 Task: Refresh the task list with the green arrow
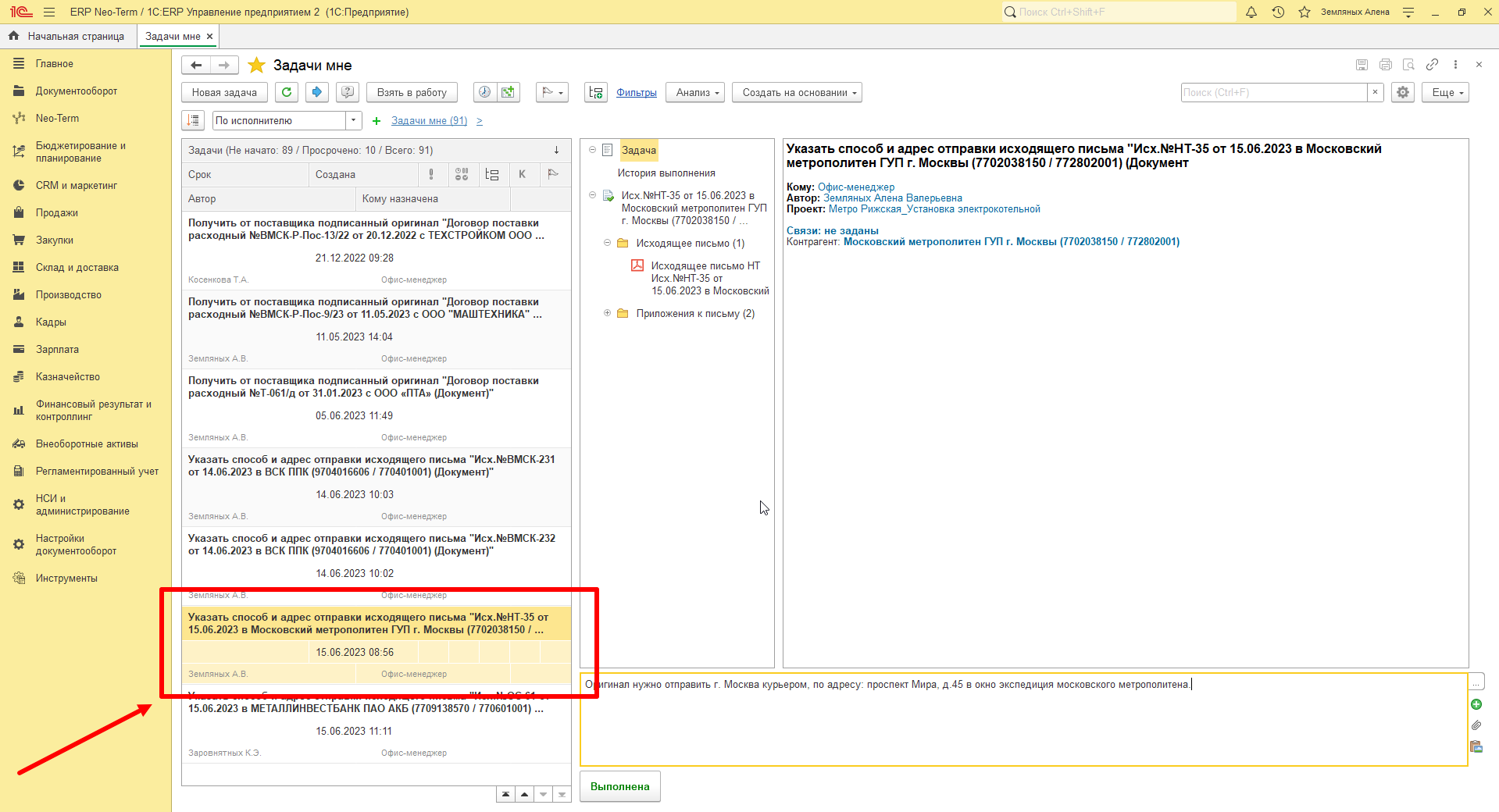[287, 92]
